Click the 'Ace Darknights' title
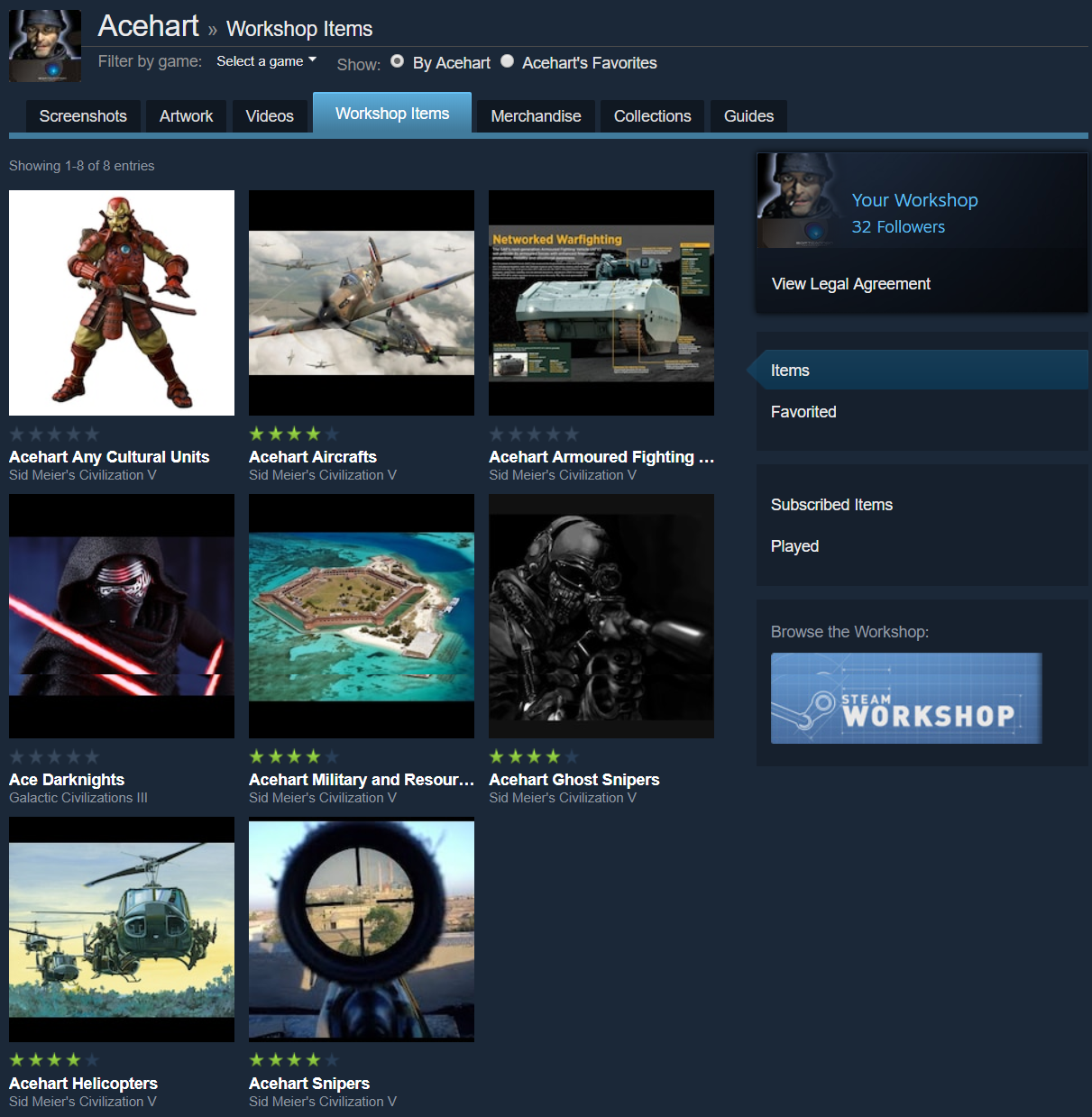 (x=67, y=780)
